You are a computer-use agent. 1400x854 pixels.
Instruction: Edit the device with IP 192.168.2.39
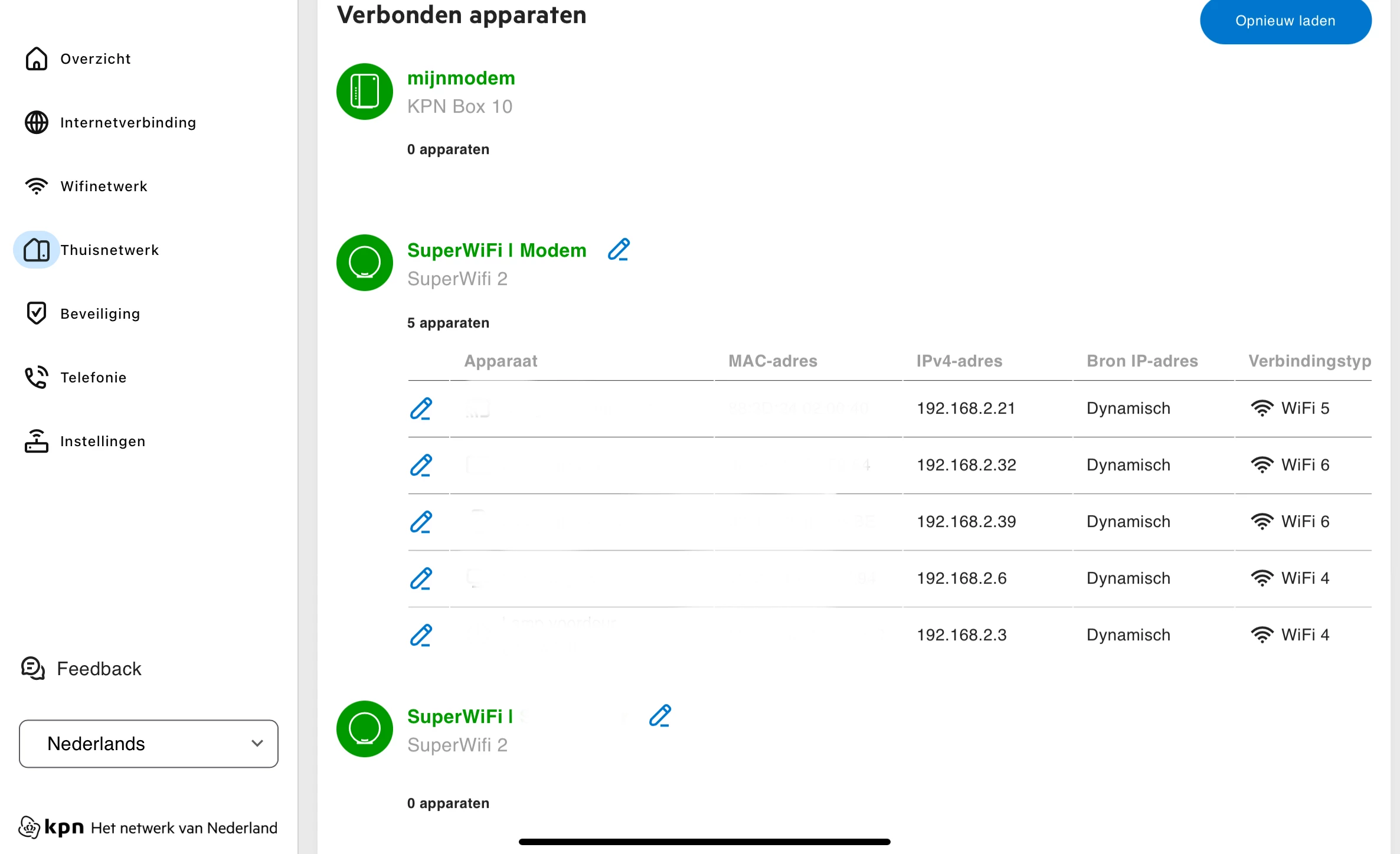pos(421,522)
